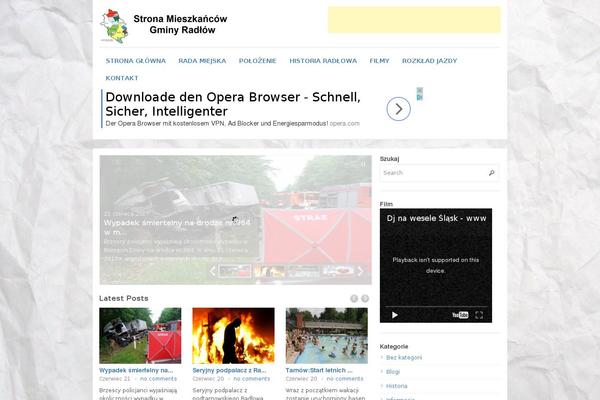This screenshot has height=400, width=600.
Task: Click the AdChoices icon on the ad
Action: click(x=420, y=97)
